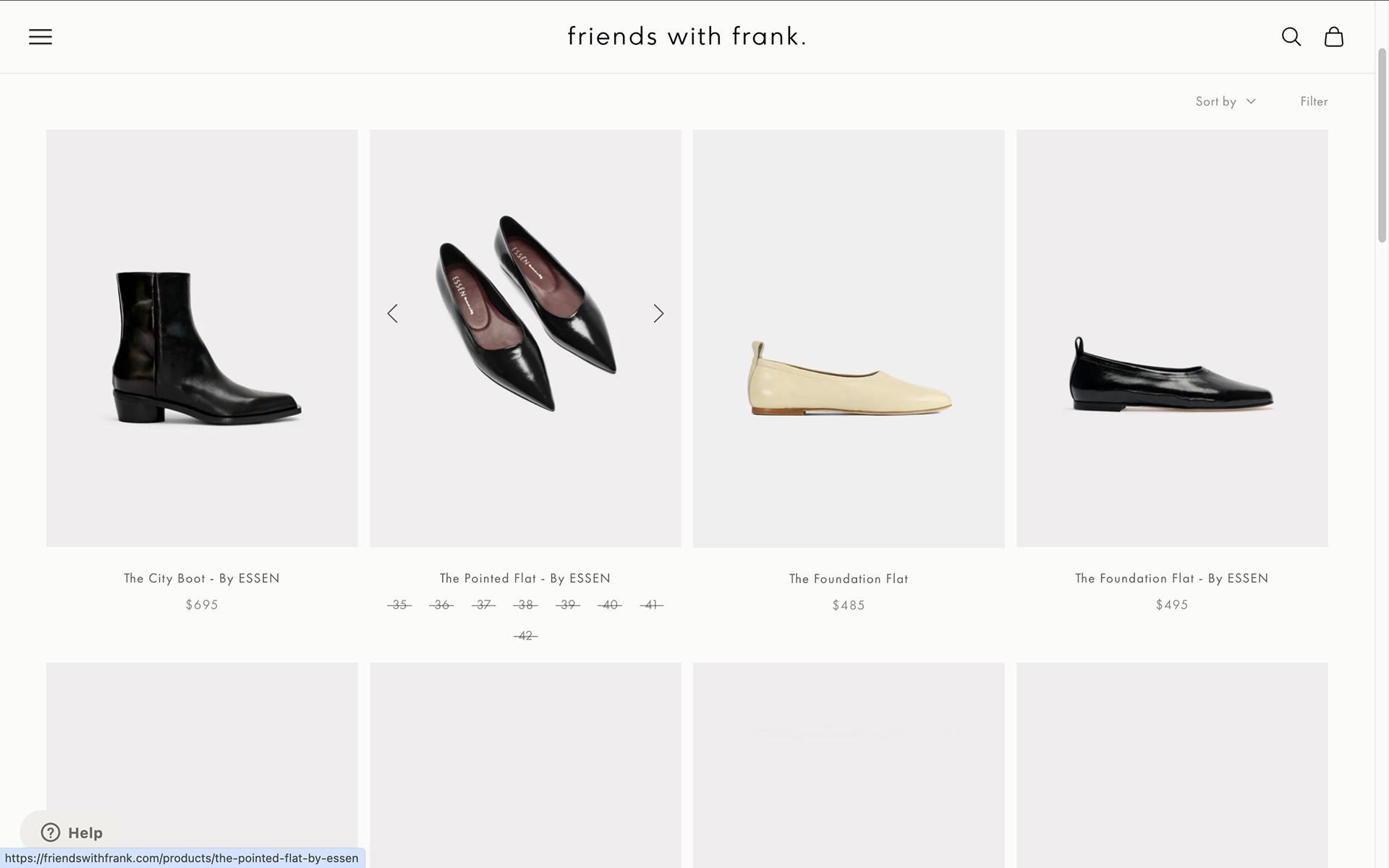The height and width of the screenshot is (868, 1389).
Task: Open The Pointed Flat - By ESSEN title
Action: (x=525, y=578)
